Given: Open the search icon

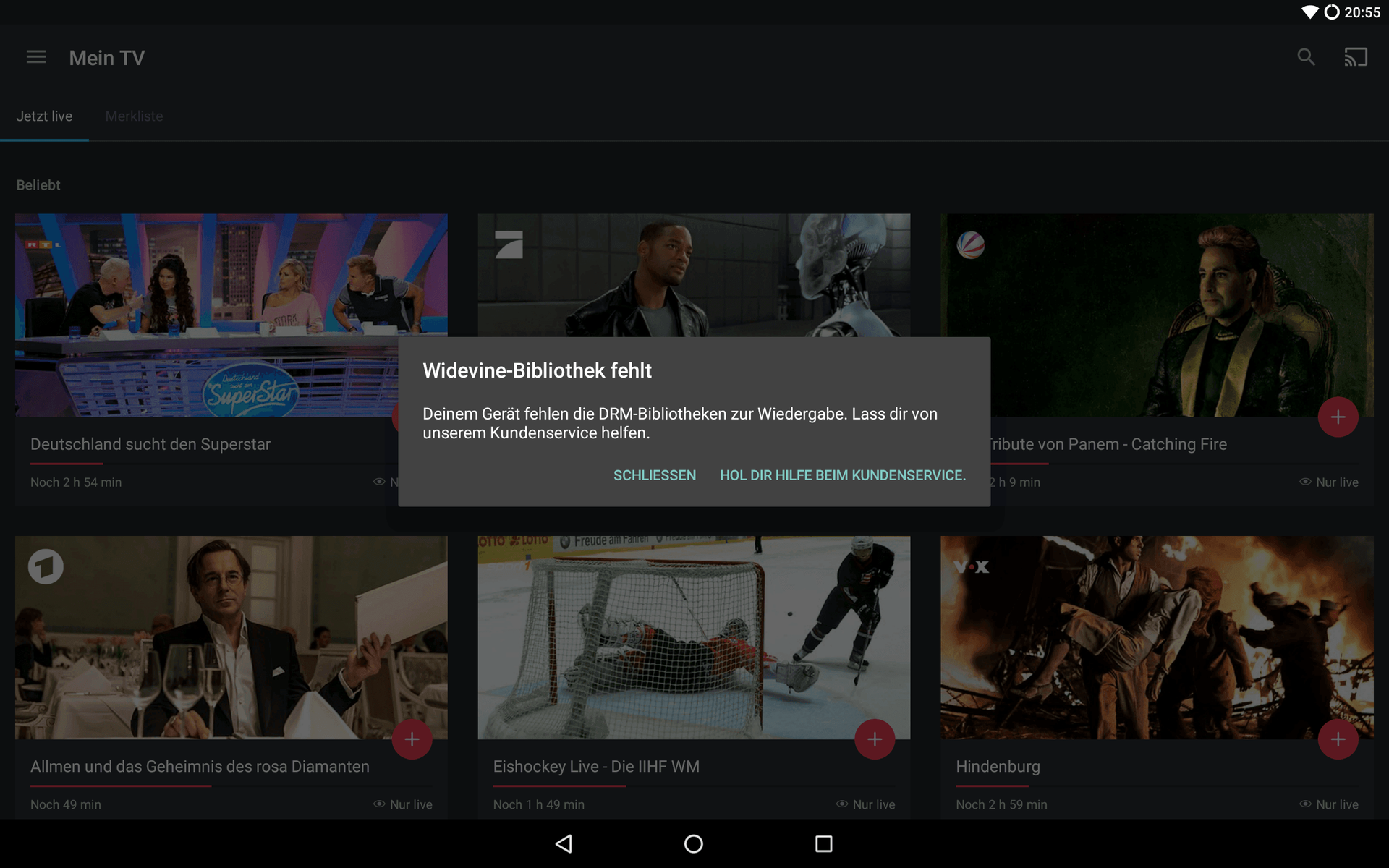Looking at the screenshot, I should [1306, 57].
